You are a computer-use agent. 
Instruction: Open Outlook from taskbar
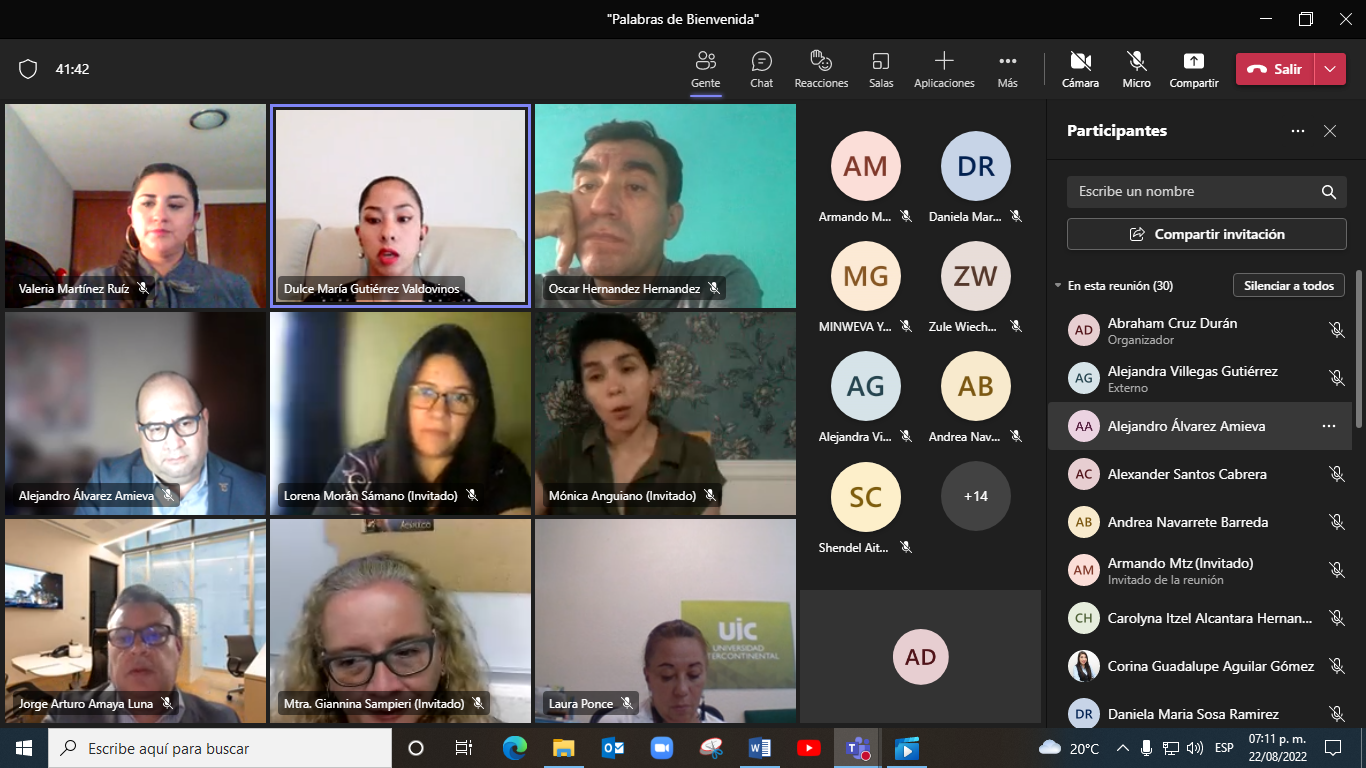[x=613, y=748]
